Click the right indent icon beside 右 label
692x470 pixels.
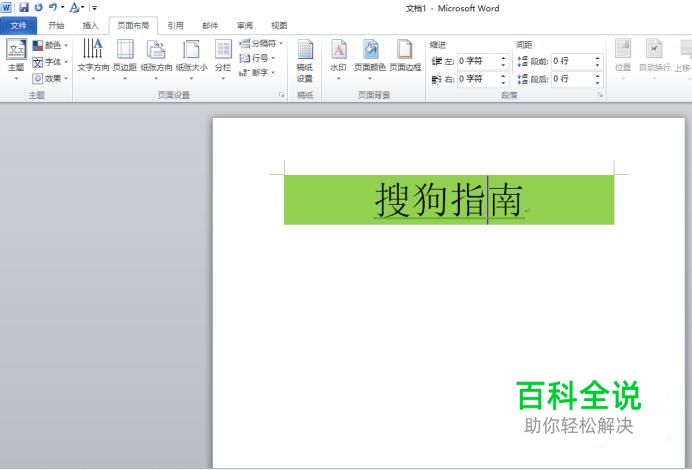pyautogui.click(x=436, y=79)
